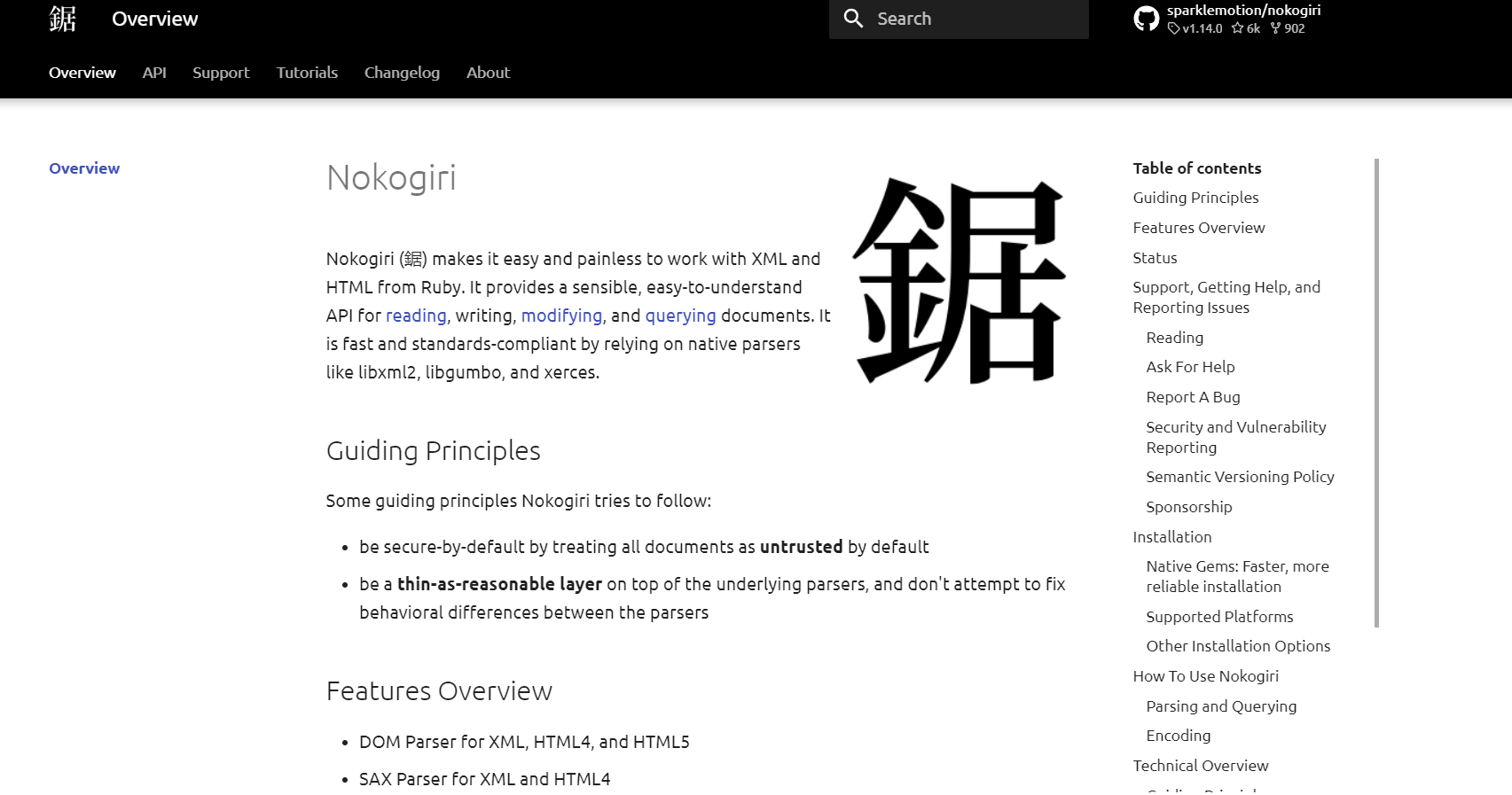This screenshot has width=1512, height=795.
Task: Open the sparklemotion/nokogiri repository link
Action: click(1243, 10)
